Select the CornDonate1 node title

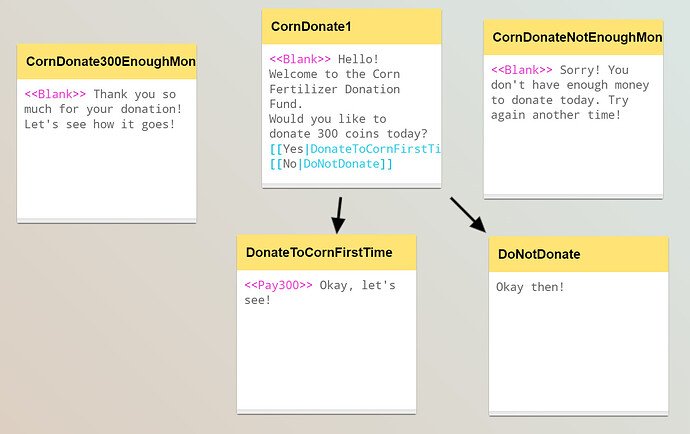(311, 26)
